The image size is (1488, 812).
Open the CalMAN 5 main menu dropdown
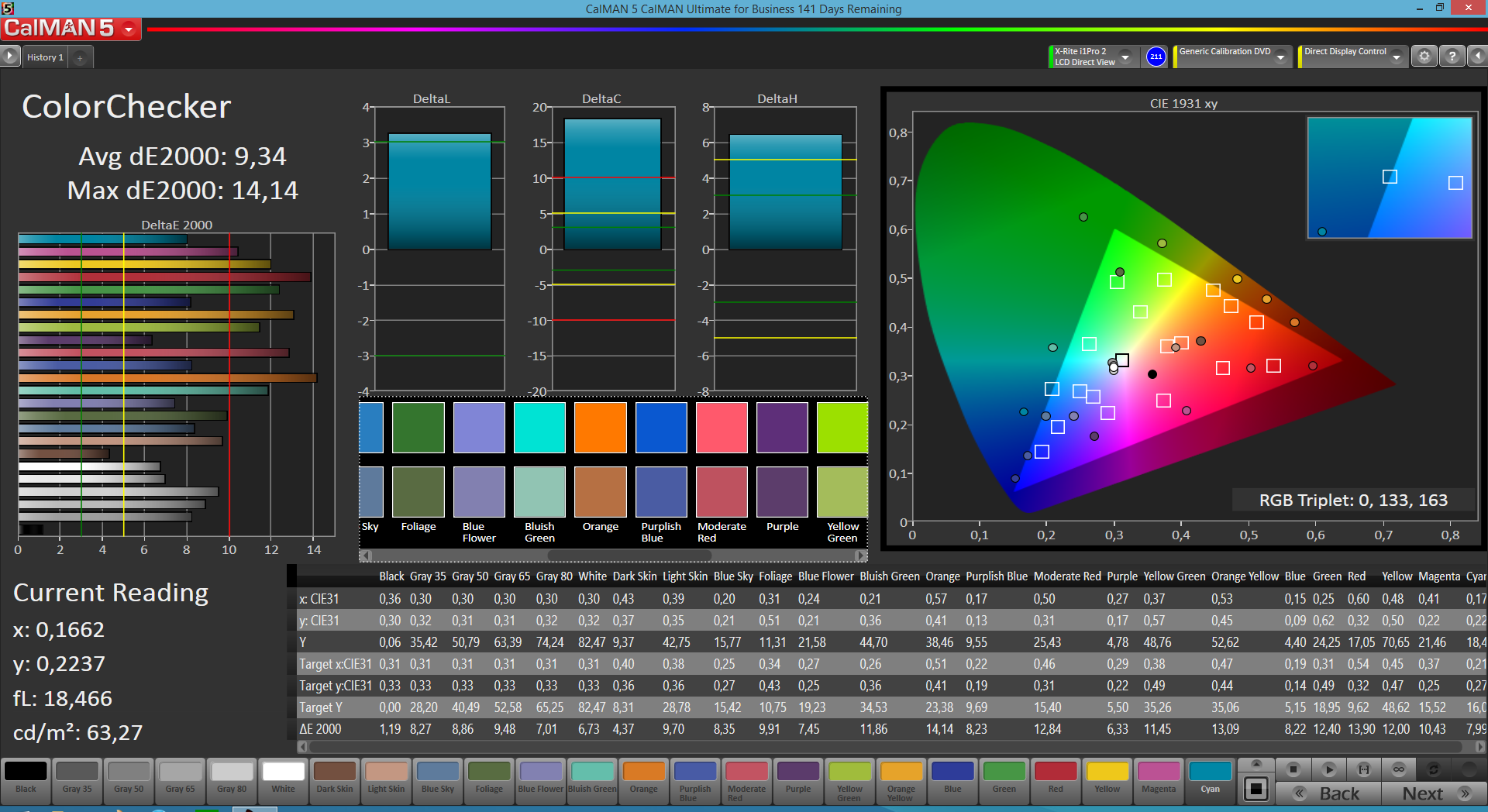pos(129,29)
